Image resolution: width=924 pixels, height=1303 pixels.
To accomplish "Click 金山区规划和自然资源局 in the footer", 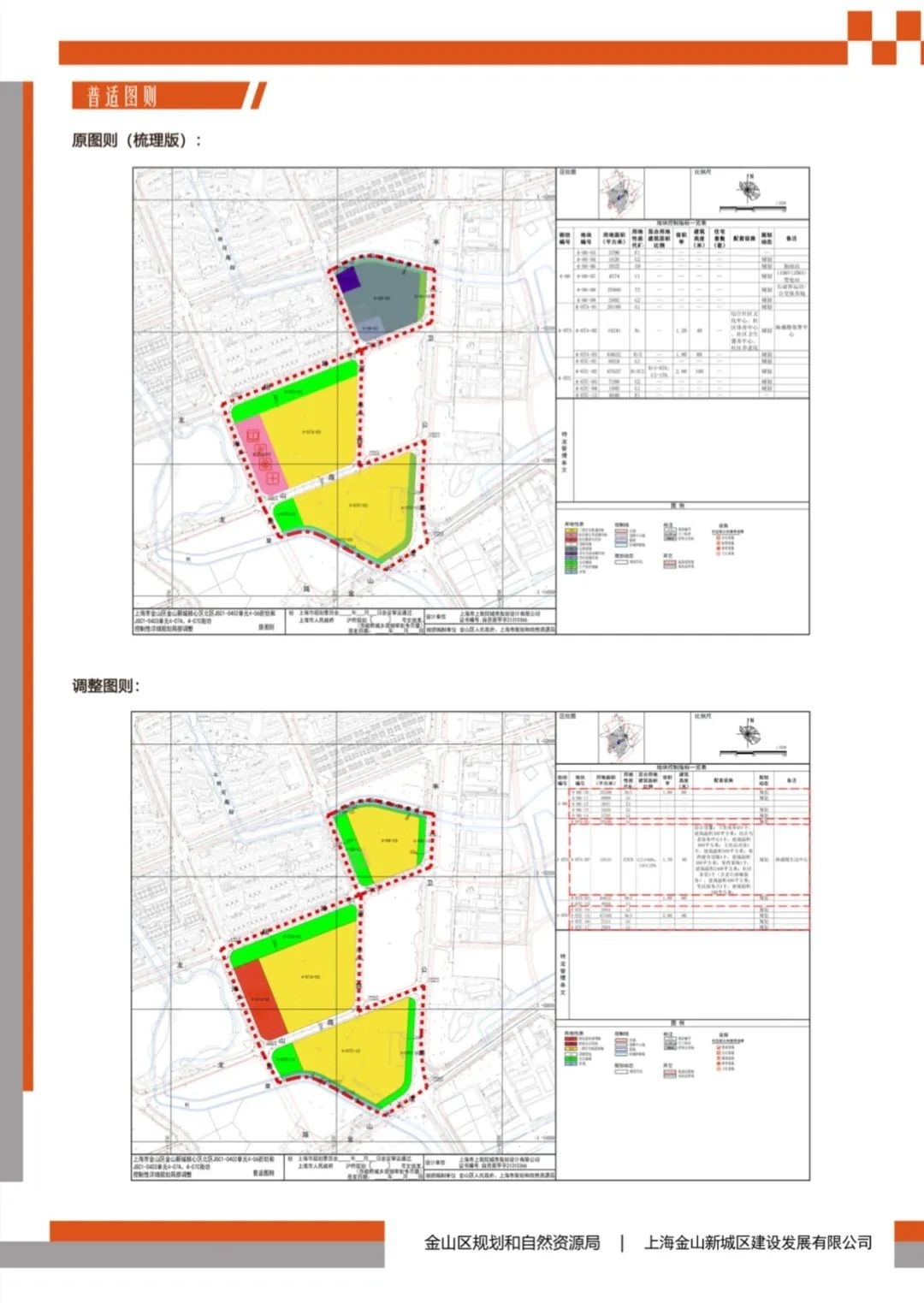I will click(512, 1243).
